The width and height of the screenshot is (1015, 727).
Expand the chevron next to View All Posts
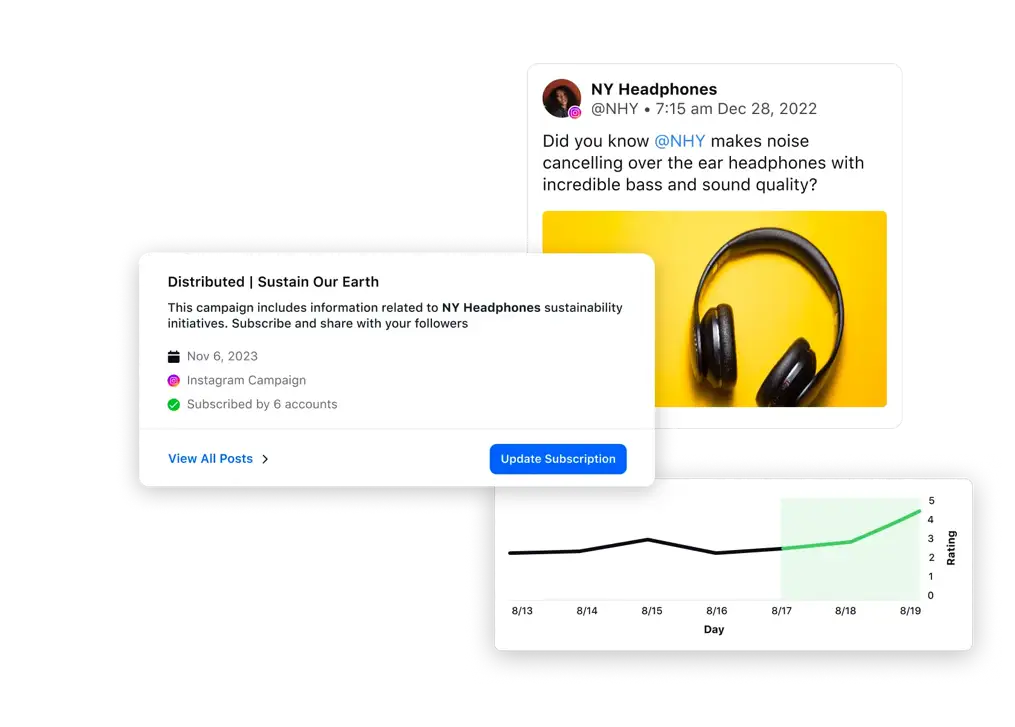[x=265, y=459]
